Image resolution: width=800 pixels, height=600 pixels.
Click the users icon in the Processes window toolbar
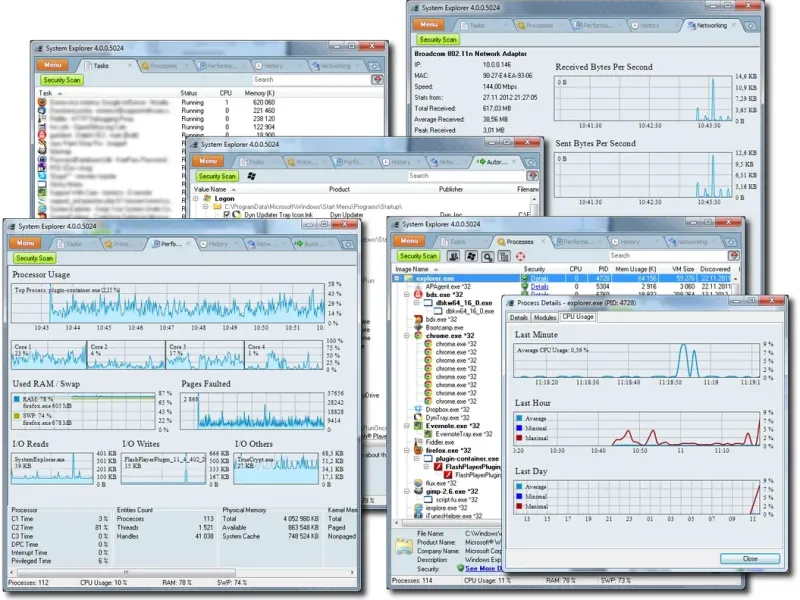(x=453, y=256)
